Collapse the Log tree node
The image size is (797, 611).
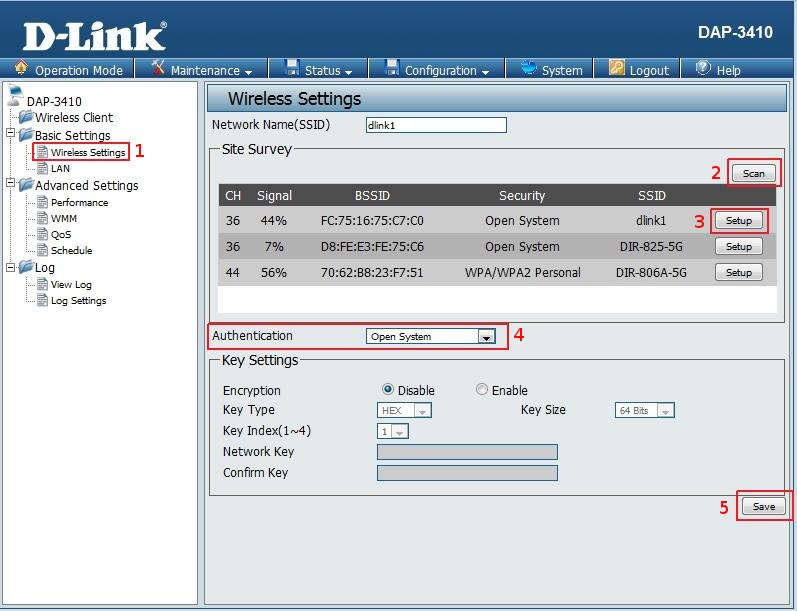tap(11, 267)
